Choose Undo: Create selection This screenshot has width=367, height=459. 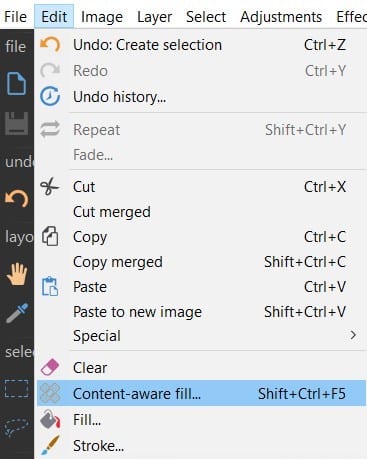click(201, 45)
